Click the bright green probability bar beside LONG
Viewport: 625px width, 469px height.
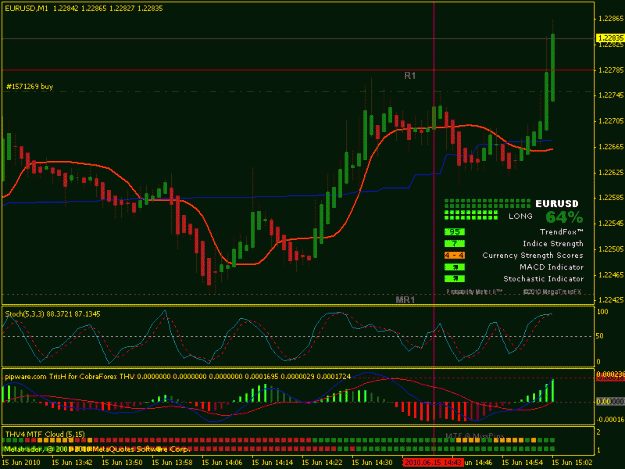[471, 216]
